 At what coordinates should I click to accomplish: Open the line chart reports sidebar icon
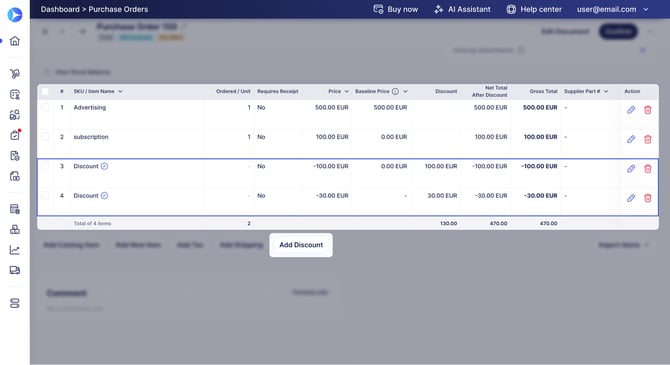click(x=15, y=250)
